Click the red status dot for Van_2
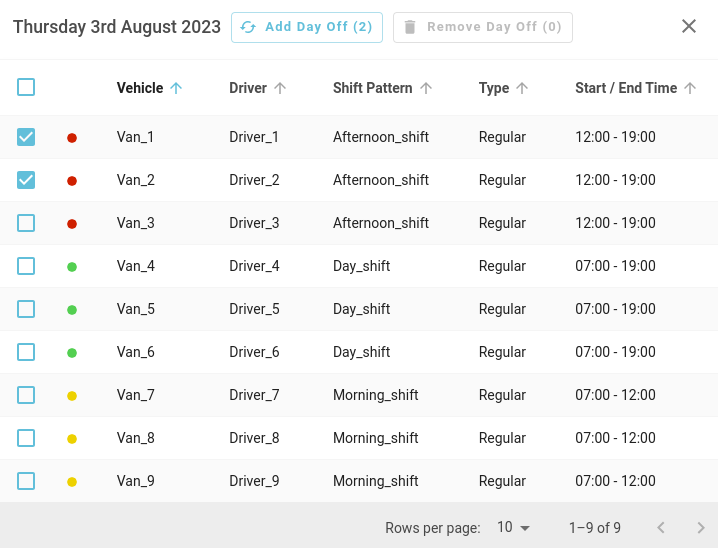Image resolution: width=718 pixels, height=548 pixels. [72, 181]
